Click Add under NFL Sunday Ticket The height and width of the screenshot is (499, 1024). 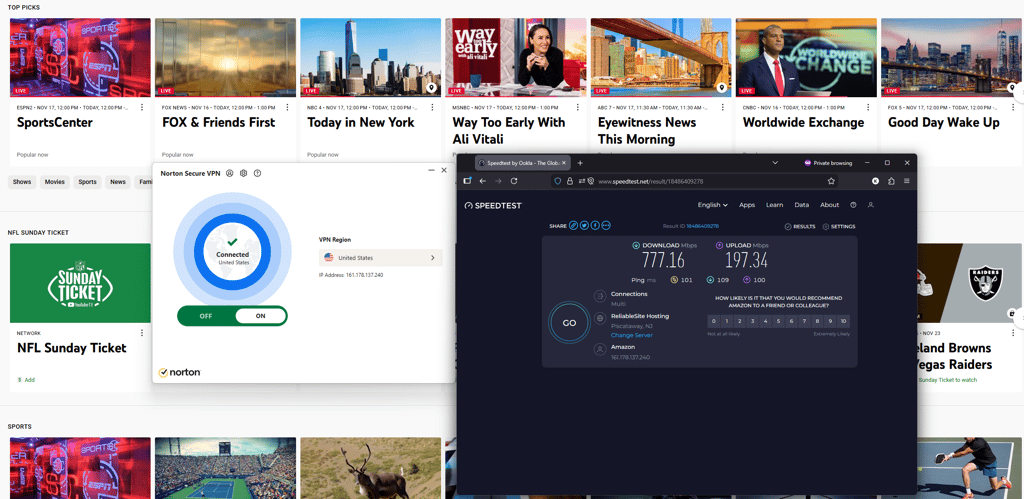[26, 379]
